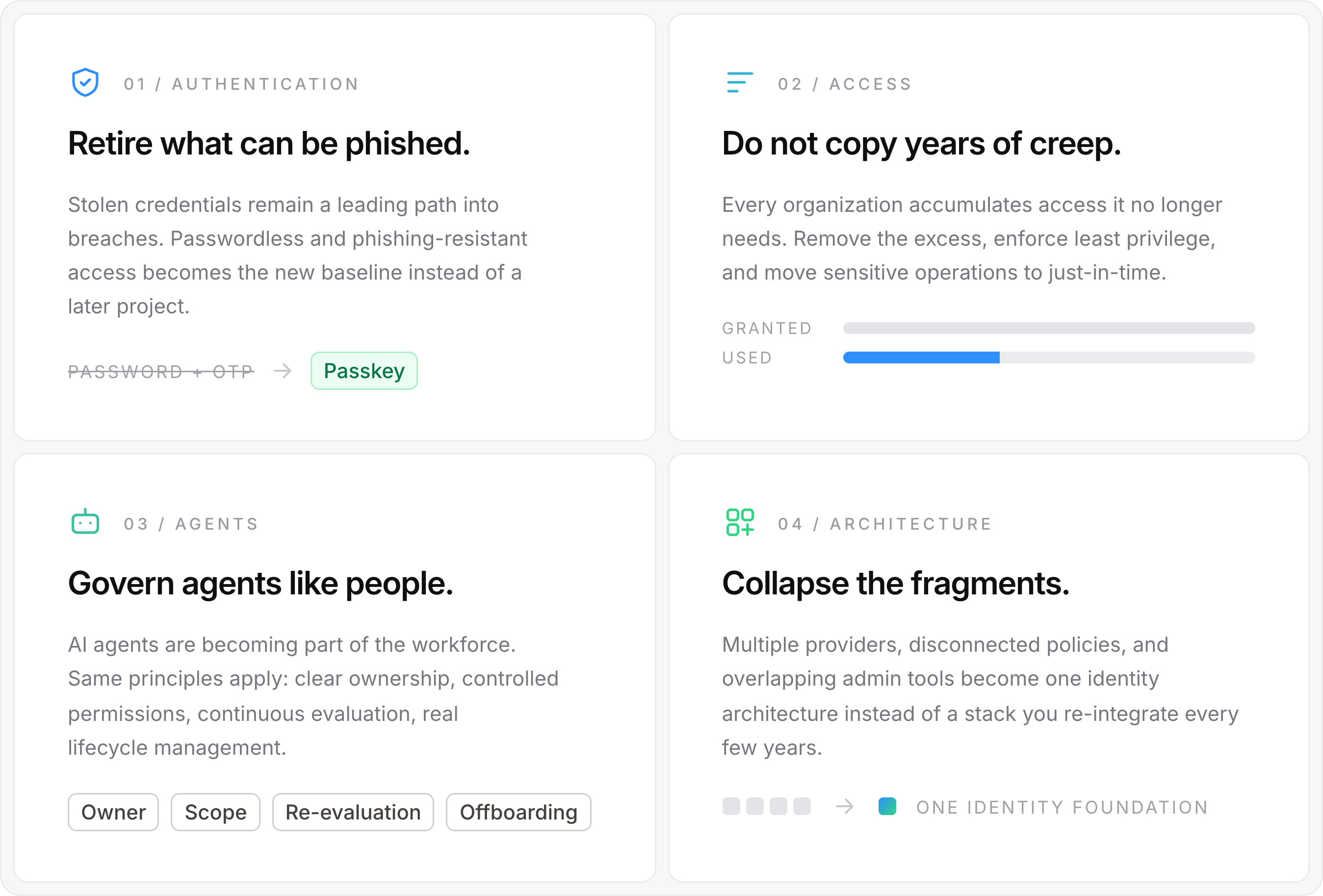The height and width of the screenshot is (896, 1323).
Task: Click the blue shield checkmark icon
Action: (x=85, y=82)
